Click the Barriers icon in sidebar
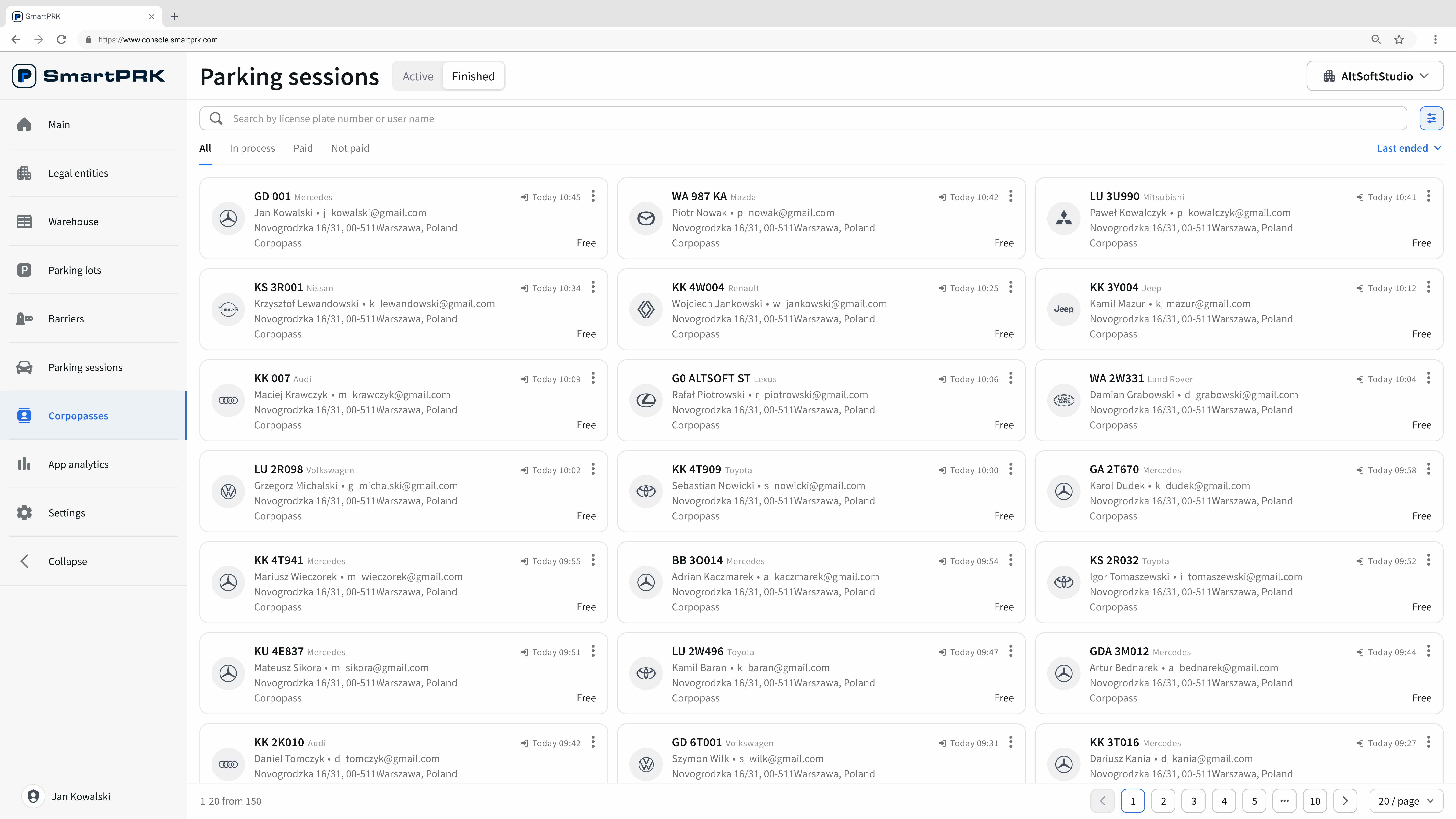1456x819 pixels. pyautogui.click(x=24, y=319)
